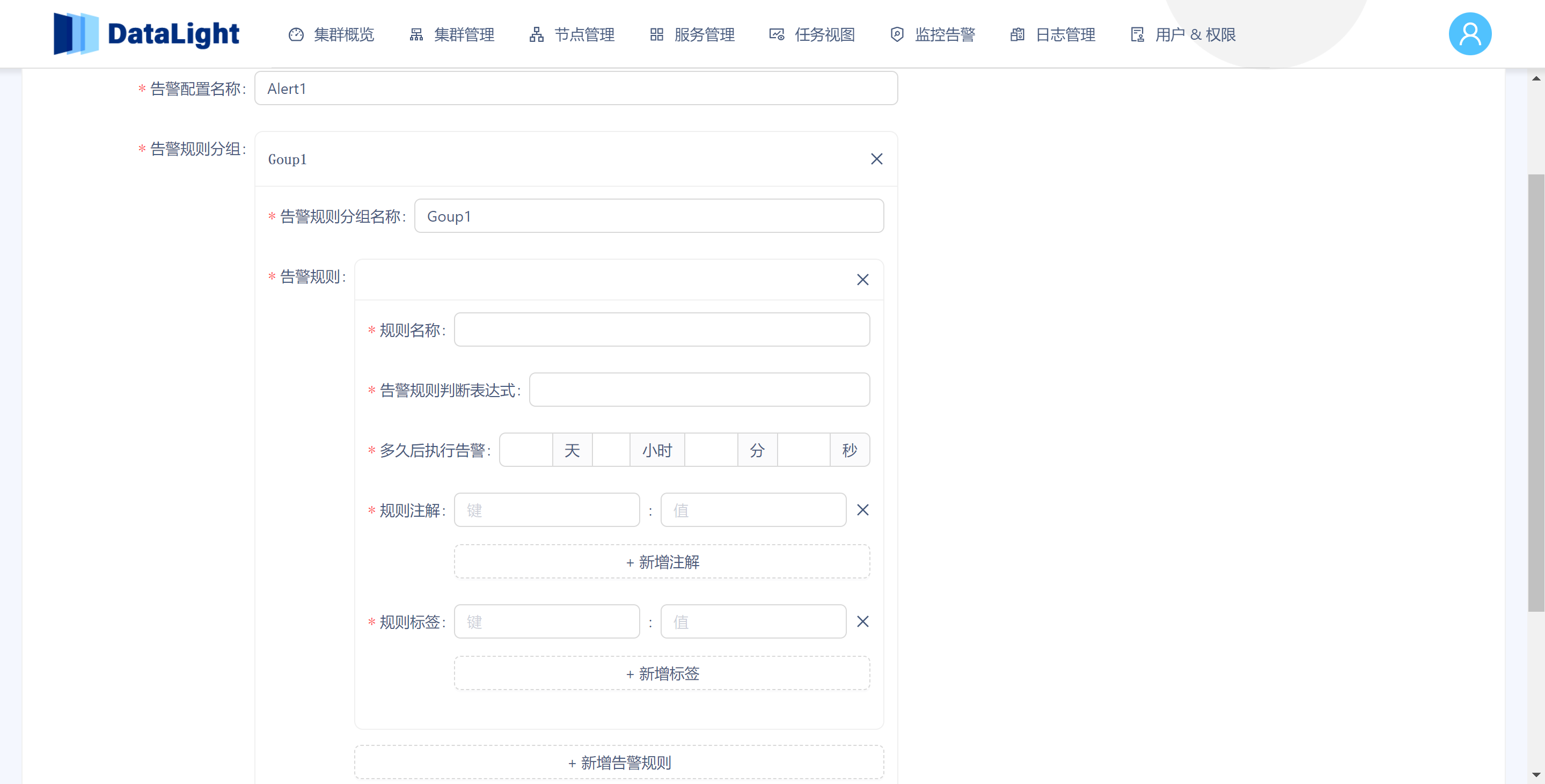Collapse the Goup1 group header

(576, 159)
